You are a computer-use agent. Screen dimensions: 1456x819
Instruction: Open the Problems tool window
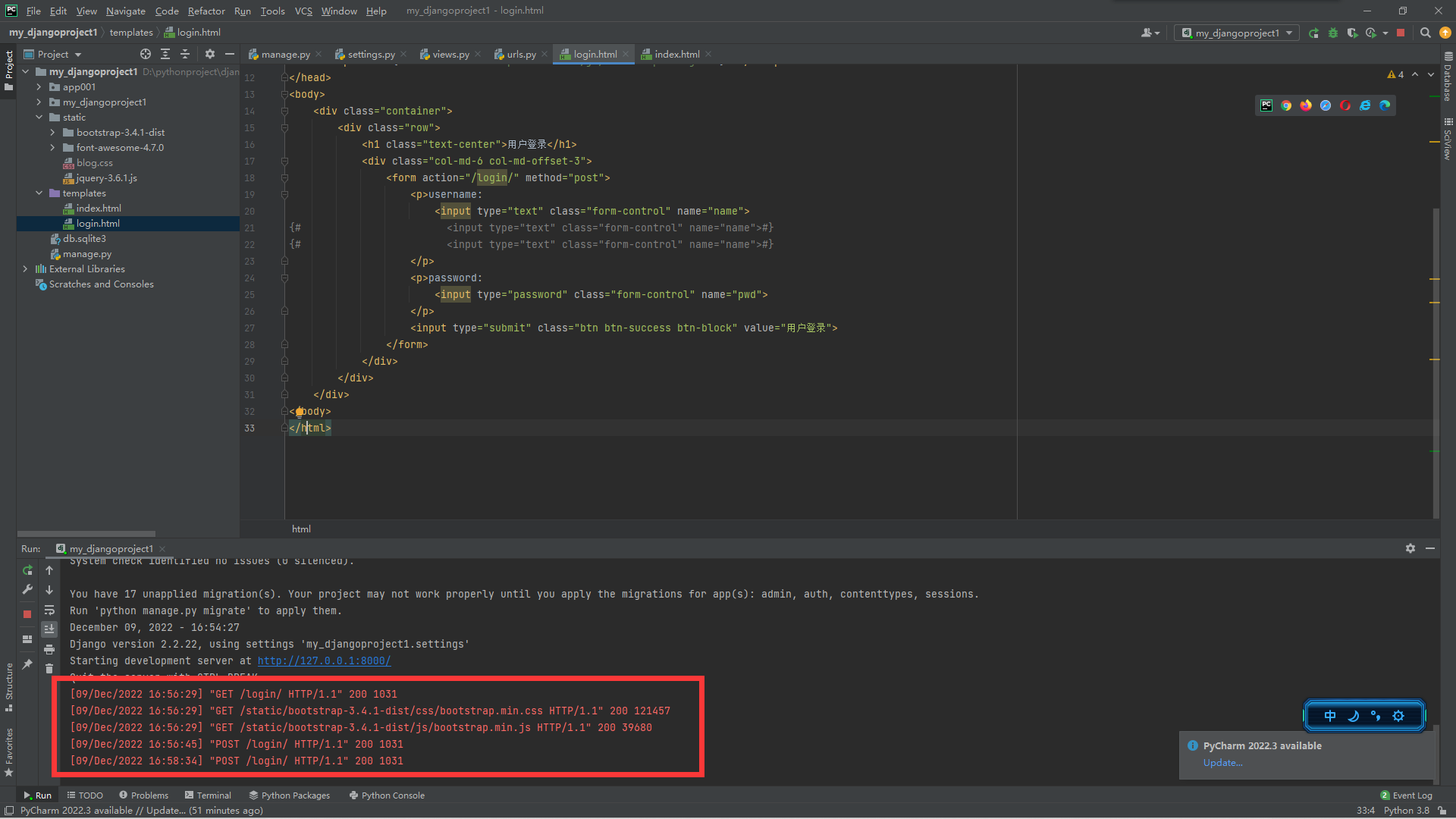coord(143,795)
